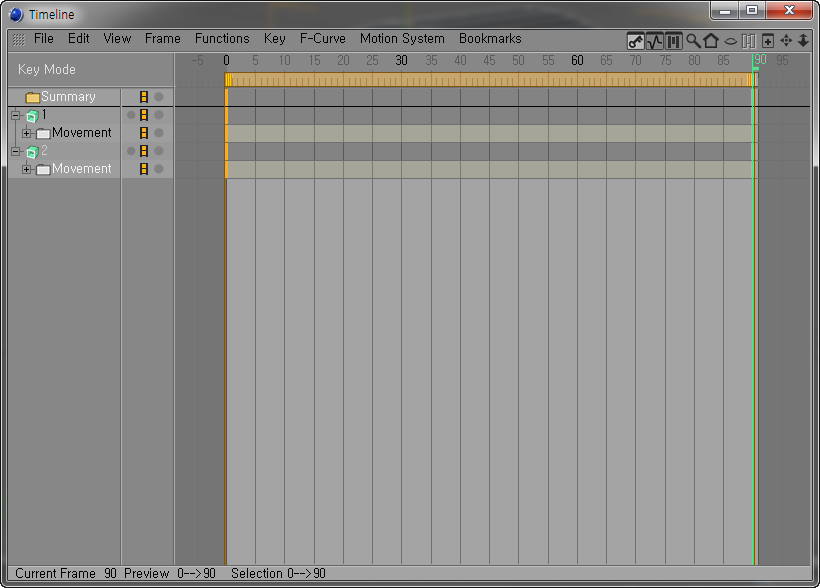The image size is (820, 588).
Task: Click the Current Frame 90 status text
Action: click(x=66, y=574)
